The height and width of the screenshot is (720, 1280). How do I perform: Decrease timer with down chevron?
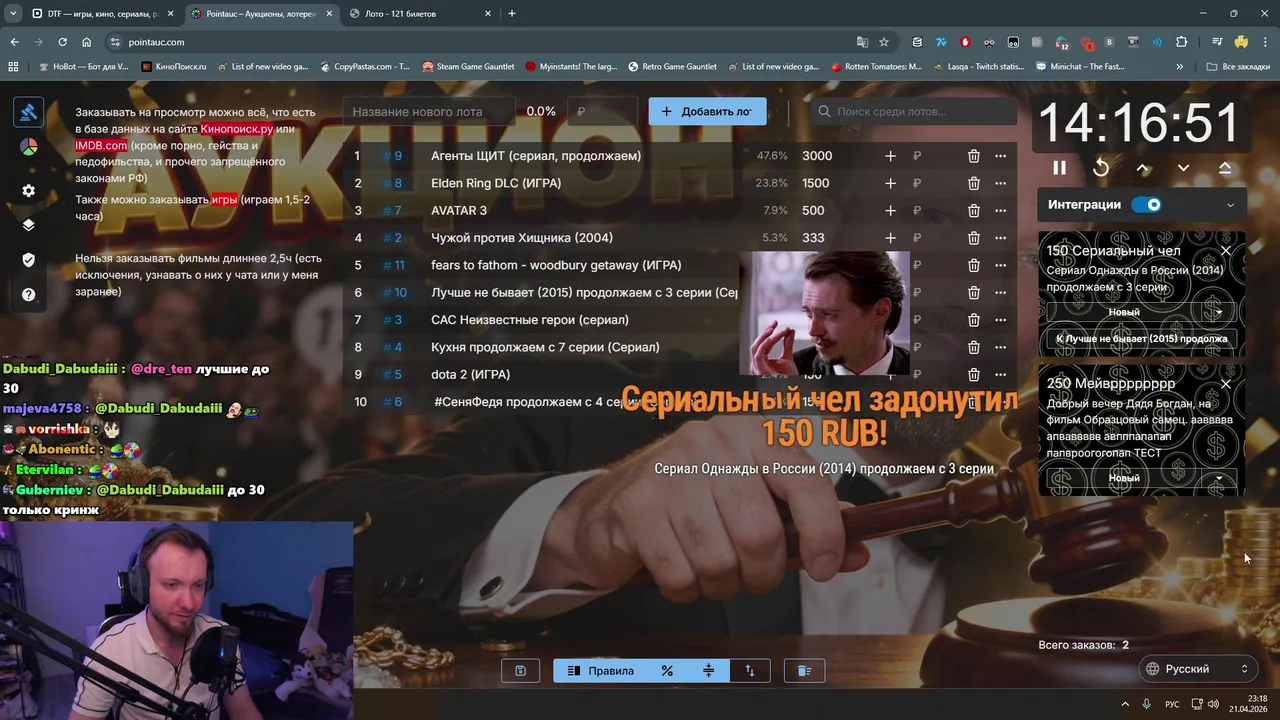click(1183, 168)
